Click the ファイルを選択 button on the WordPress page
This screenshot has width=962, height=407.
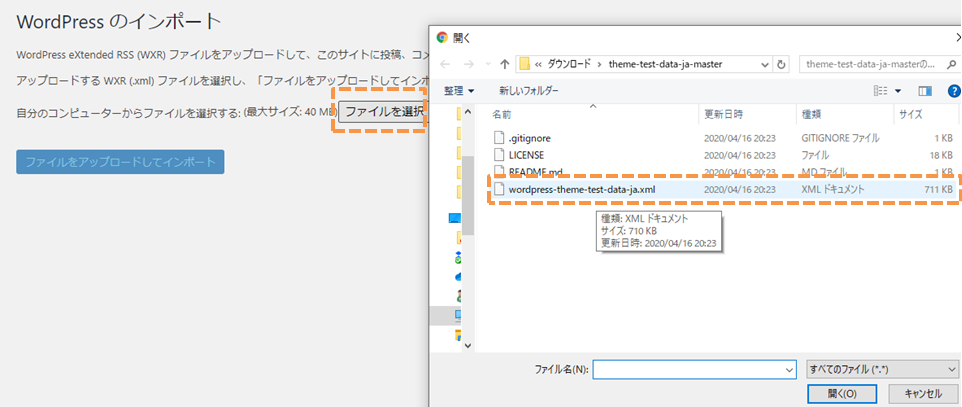[x=383, y=112]
